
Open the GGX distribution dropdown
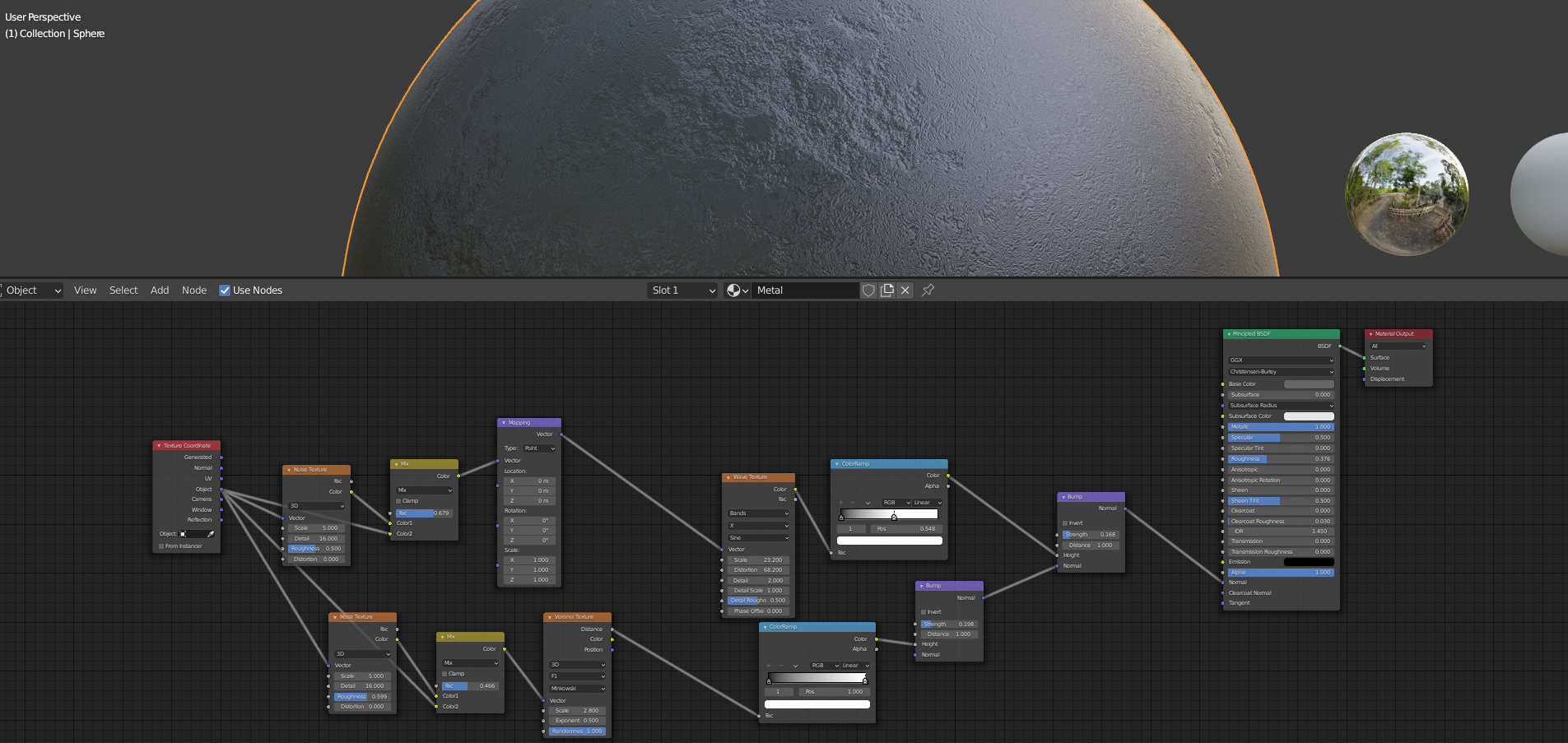pyautogui.click(x=1281, y=360)
